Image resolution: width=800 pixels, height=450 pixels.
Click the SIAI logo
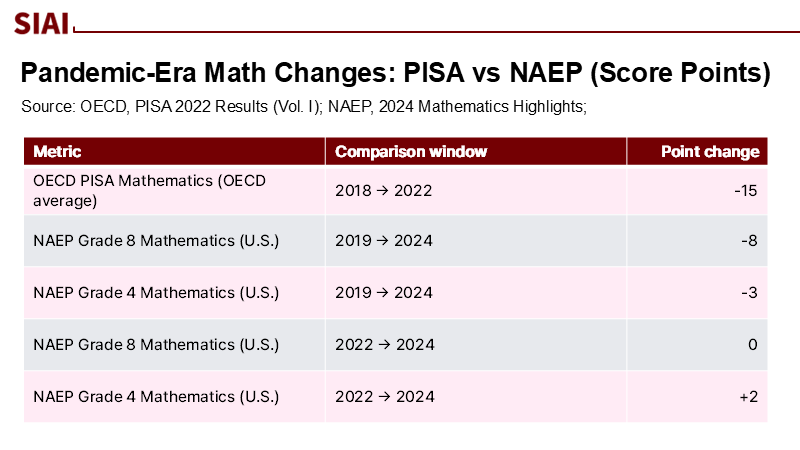[42, 22]
